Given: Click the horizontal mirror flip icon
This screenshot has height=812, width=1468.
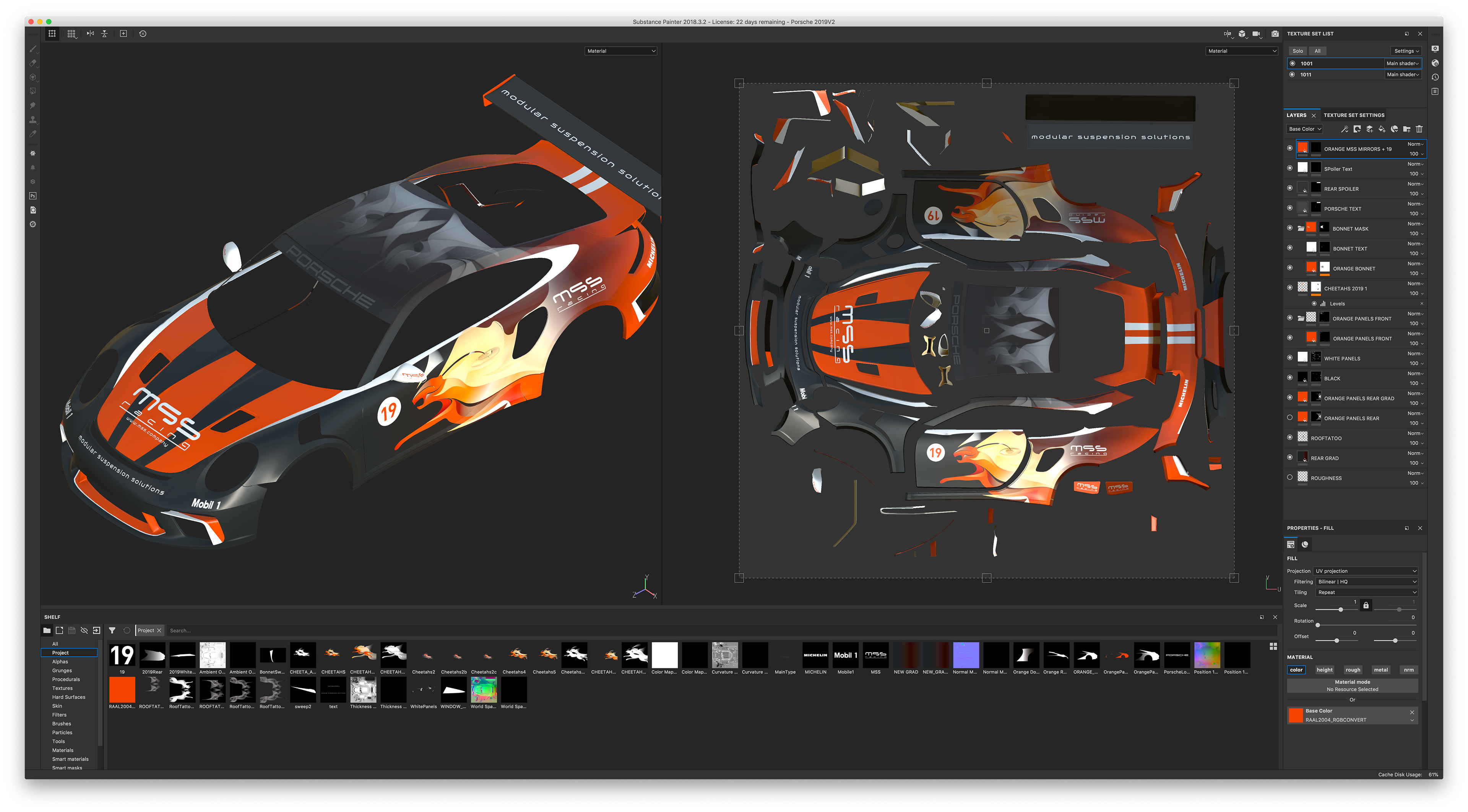Looking at the screenshot, I should pos(90,34).
